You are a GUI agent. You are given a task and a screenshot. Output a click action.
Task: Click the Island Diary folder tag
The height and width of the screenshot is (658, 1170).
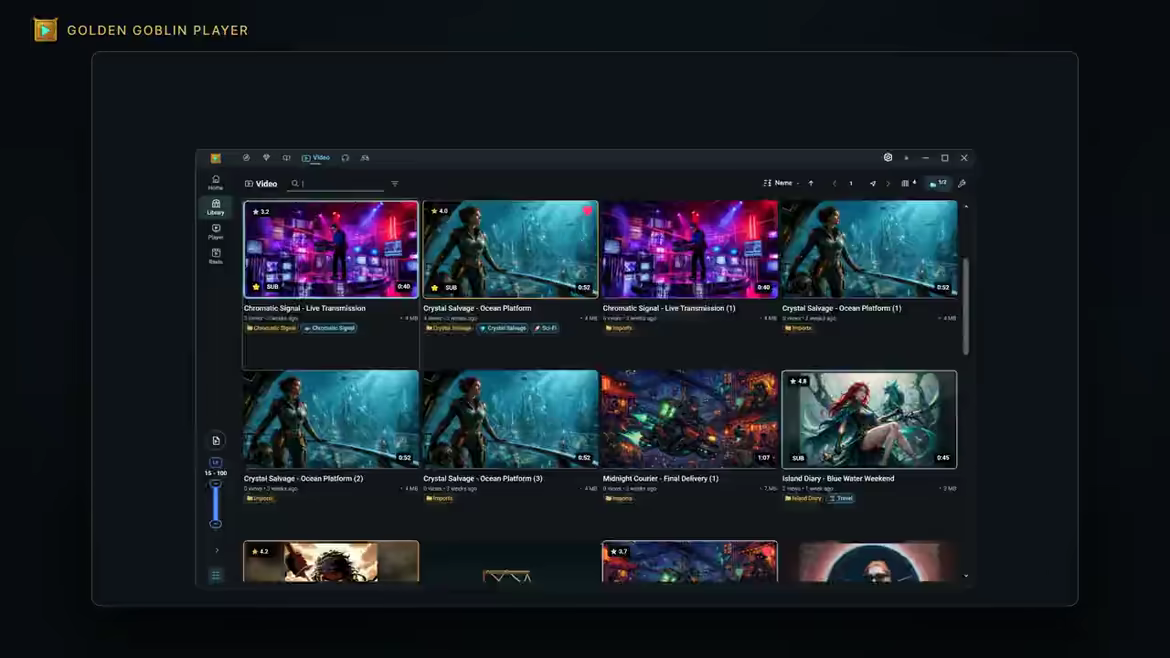pos(803,498)
